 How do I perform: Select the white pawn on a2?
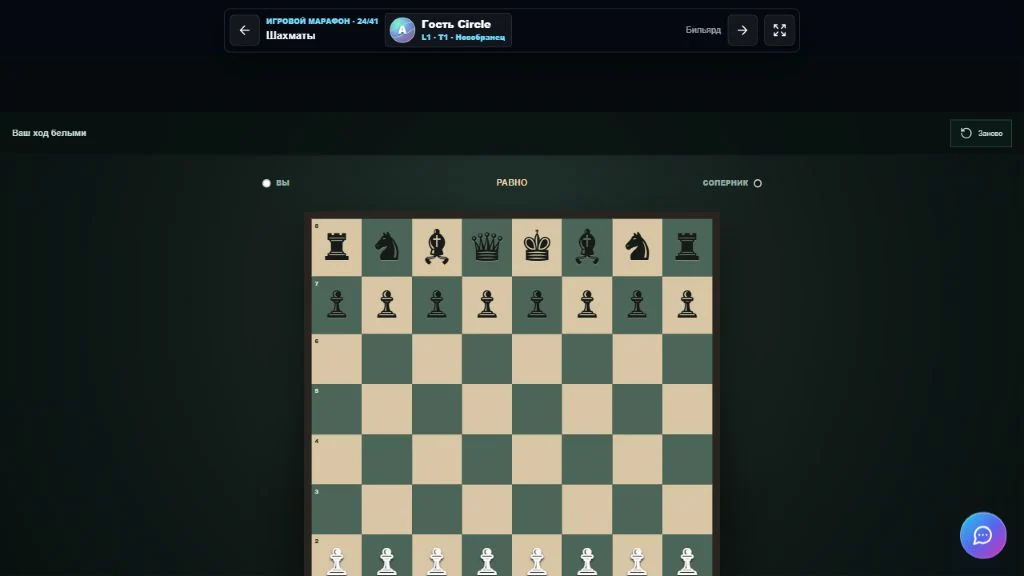336,556
